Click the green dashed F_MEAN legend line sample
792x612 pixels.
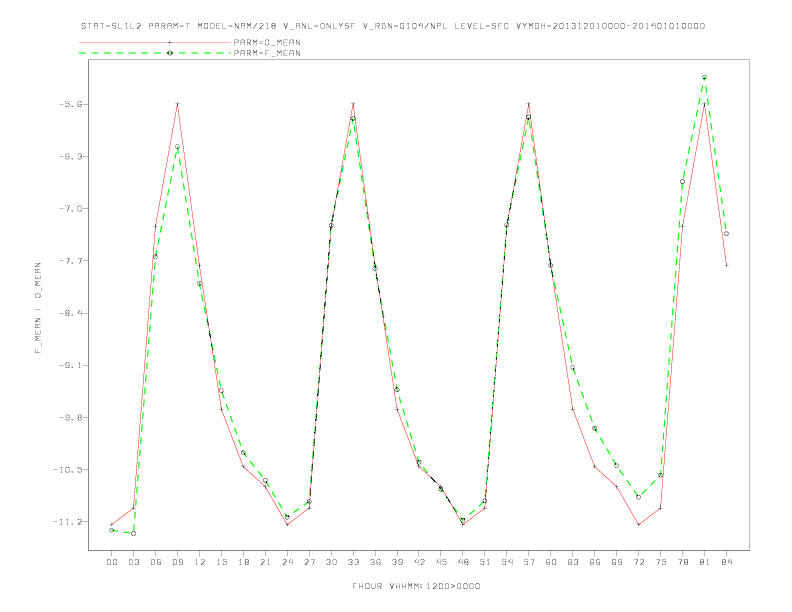click(155, 53)
